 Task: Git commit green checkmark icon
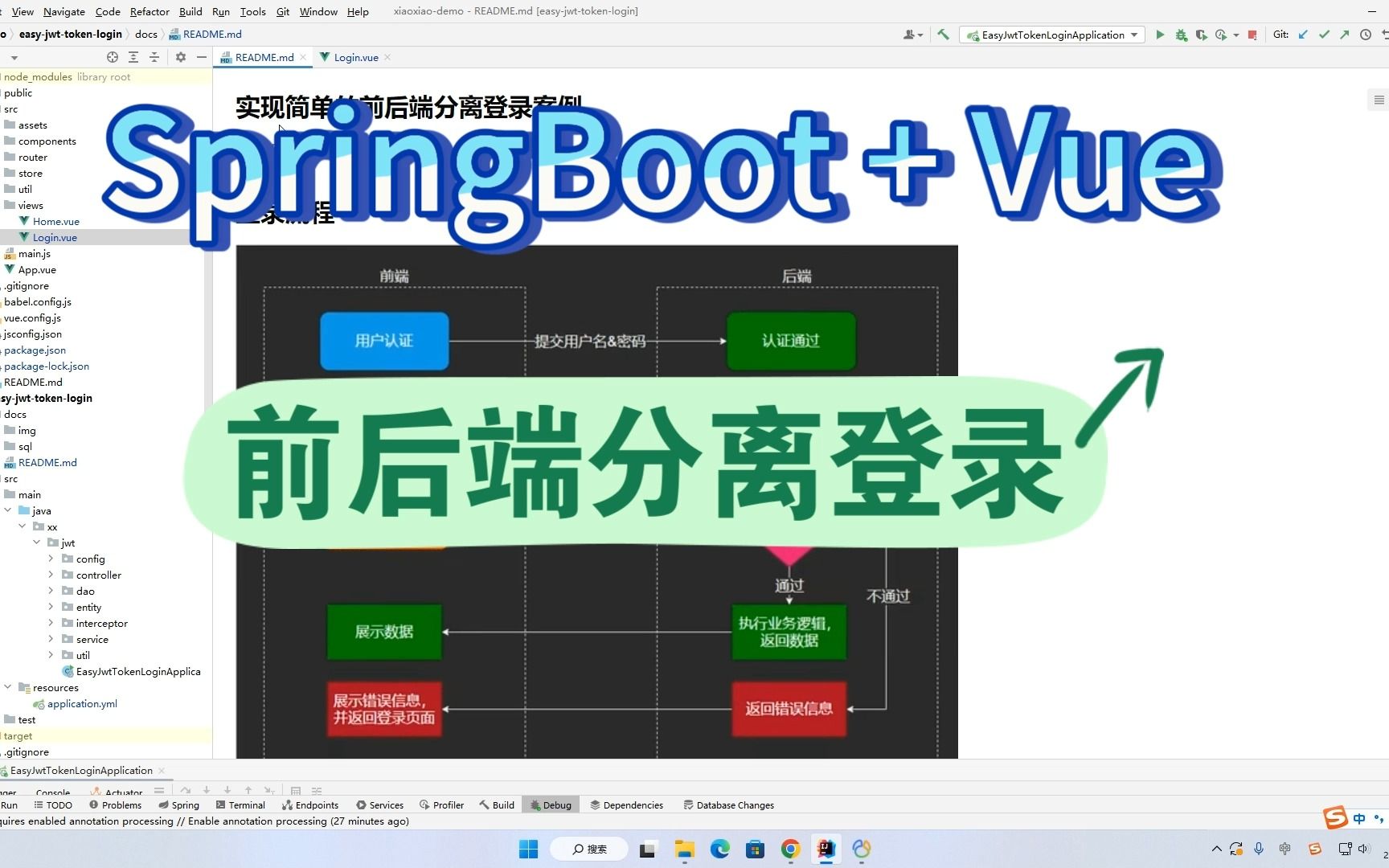[x=1324, y=35]
